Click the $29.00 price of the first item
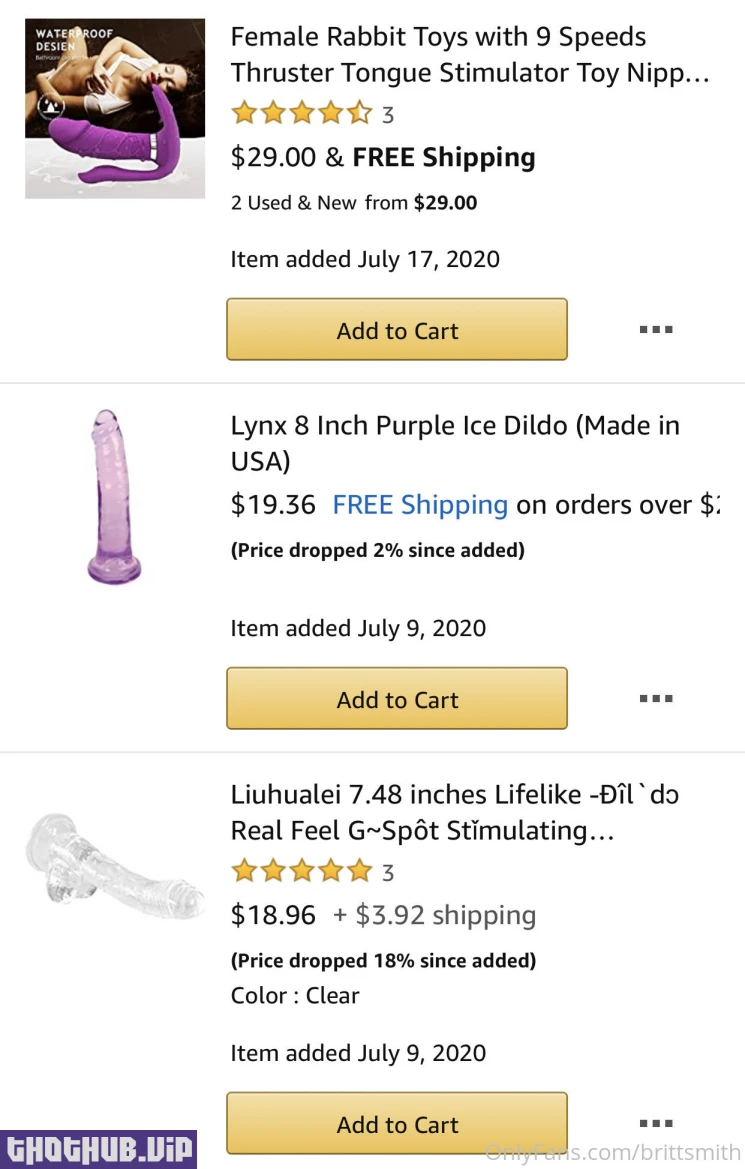745x1169 pixels. pyautogui.click(x=273, y=157)
